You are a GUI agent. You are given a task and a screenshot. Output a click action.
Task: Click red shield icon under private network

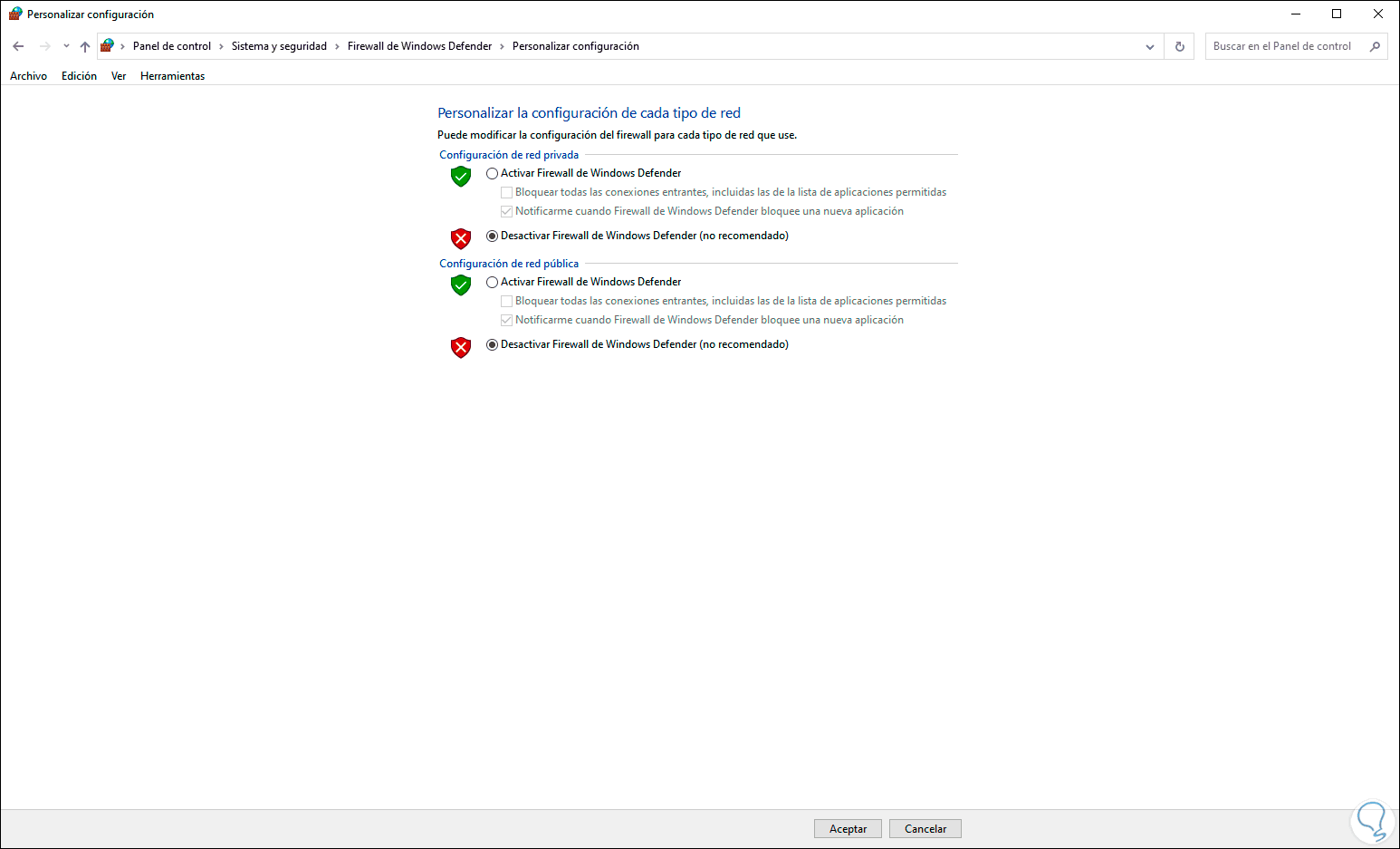point(461,238)
